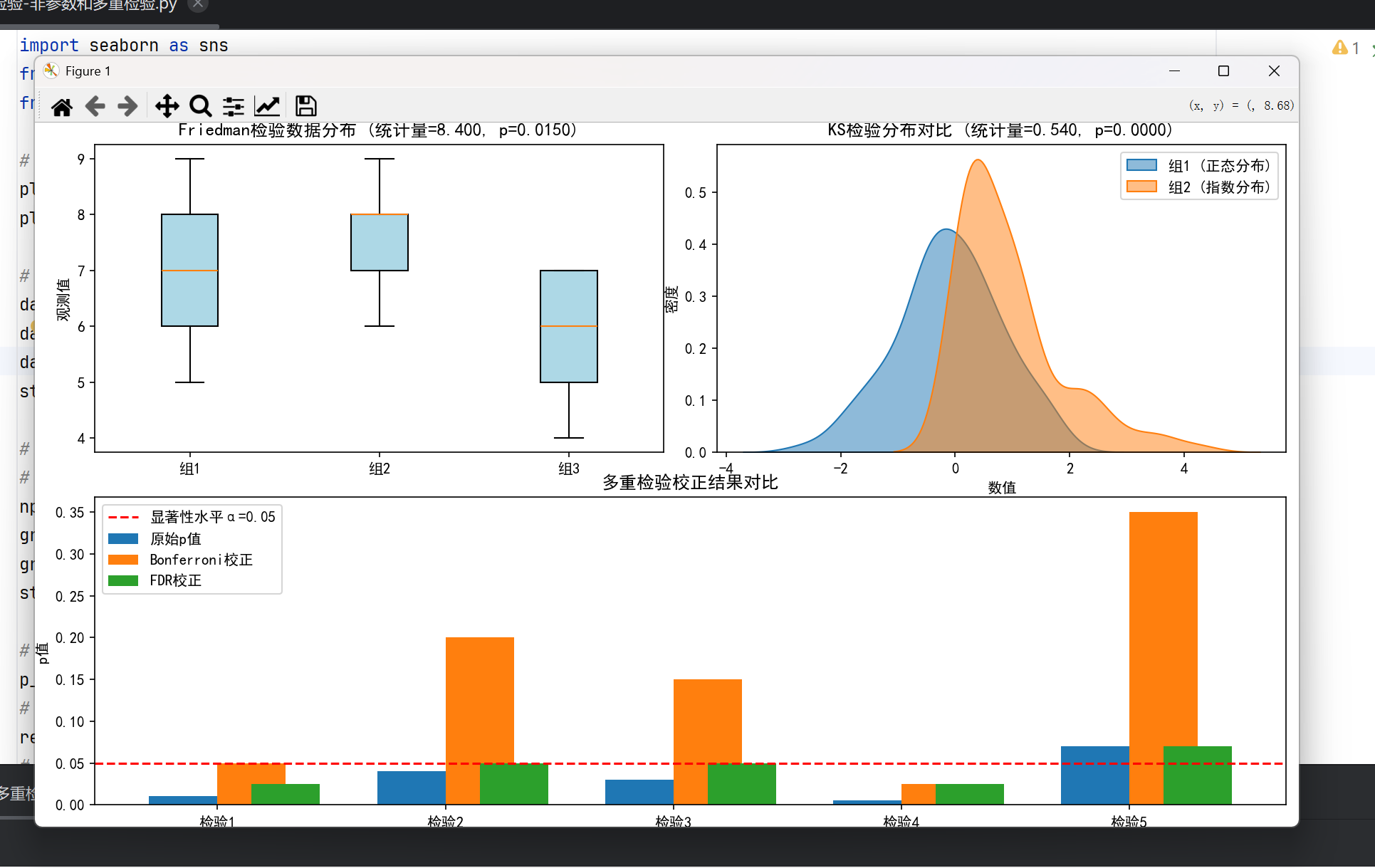Click the Figure 1 window icon
1375x868 pixels.
51,71
